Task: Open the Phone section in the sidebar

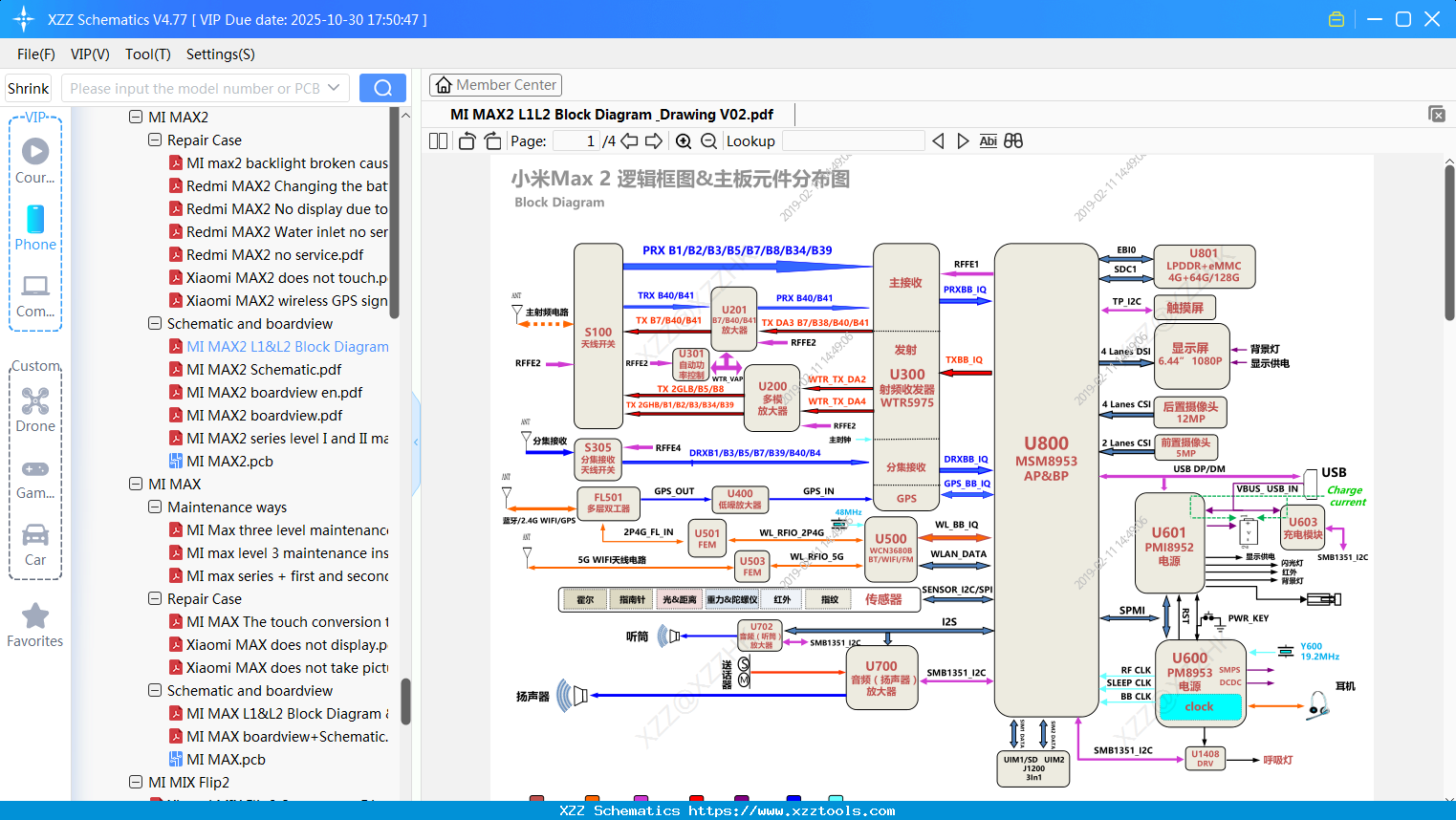Action: (x=35, y=229)
